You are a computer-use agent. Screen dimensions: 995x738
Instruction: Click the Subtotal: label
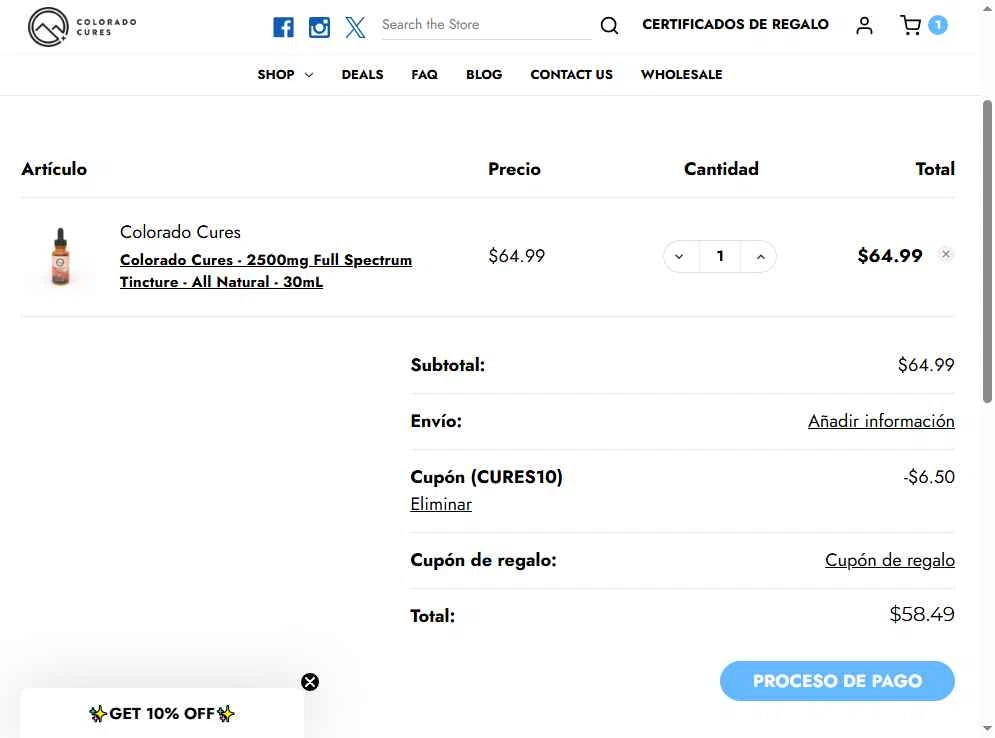tap(447, 365)
